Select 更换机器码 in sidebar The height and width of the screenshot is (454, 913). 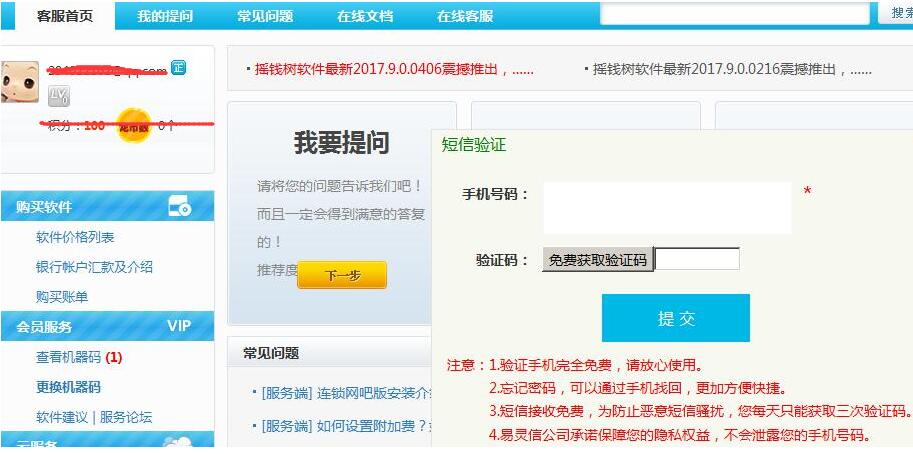pos(68,387)
